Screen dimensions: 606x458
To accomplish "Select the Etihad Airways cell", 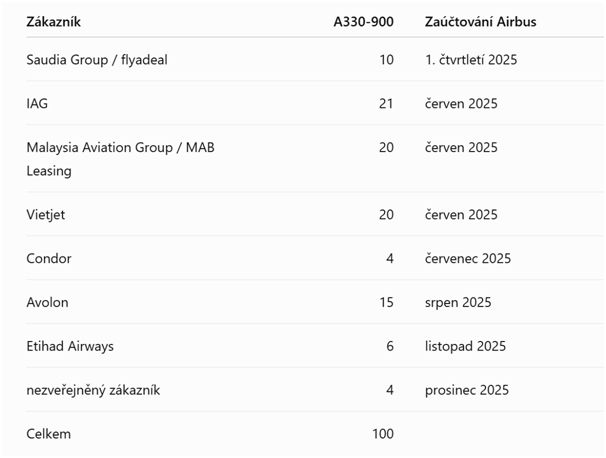I will click(70, 346).
